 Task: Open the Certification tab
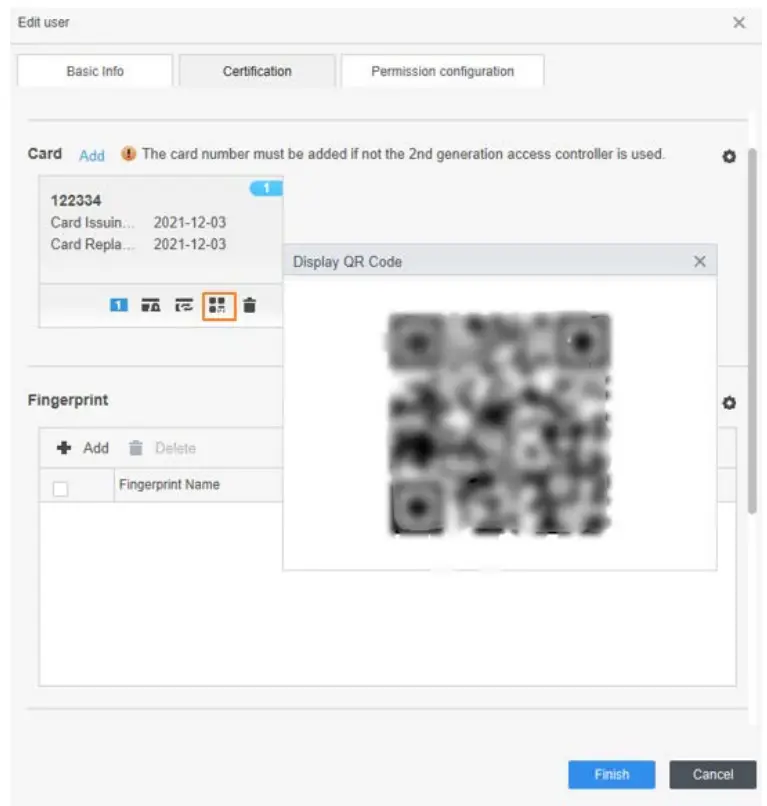pos(257,72)
